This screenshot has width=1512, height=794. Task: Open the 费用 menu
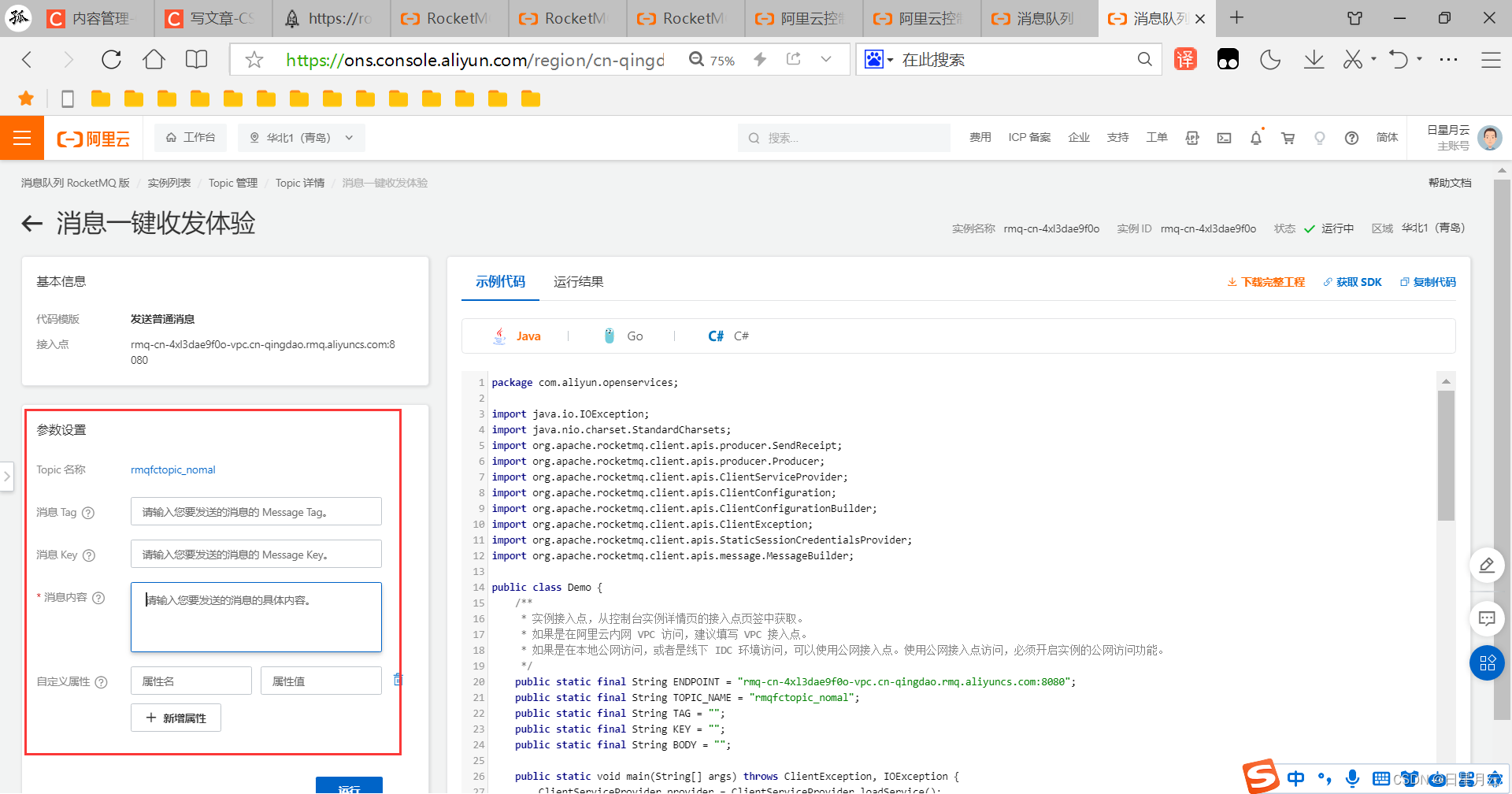point(980,138)
